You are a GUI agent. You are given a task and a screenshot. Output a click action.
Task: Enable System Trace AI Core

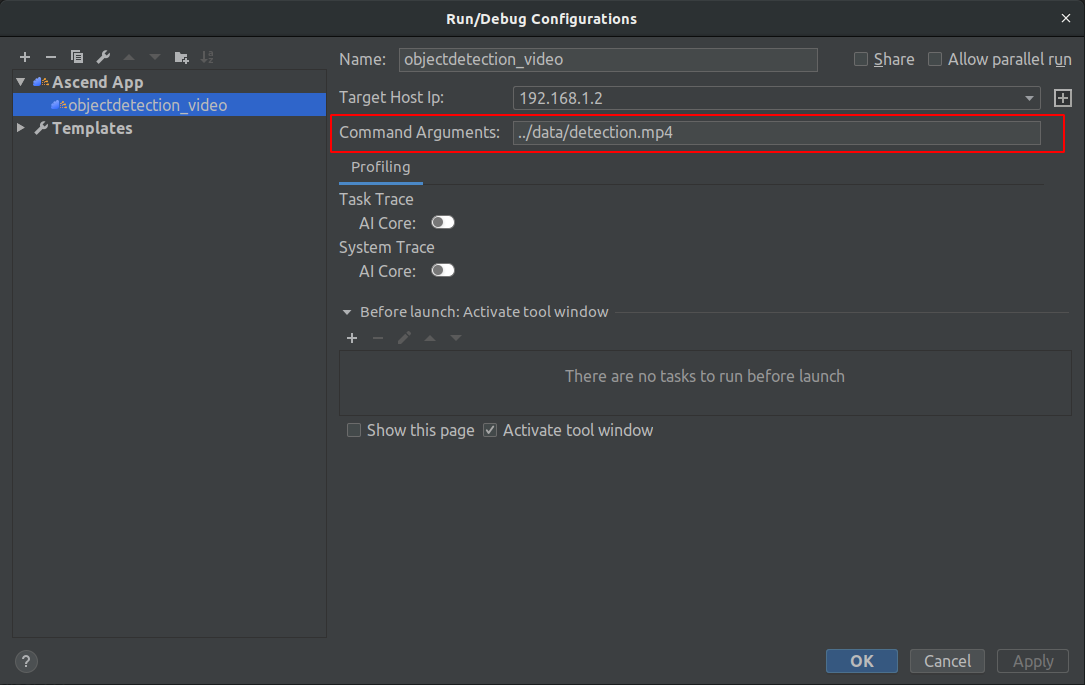click(442, 270)
